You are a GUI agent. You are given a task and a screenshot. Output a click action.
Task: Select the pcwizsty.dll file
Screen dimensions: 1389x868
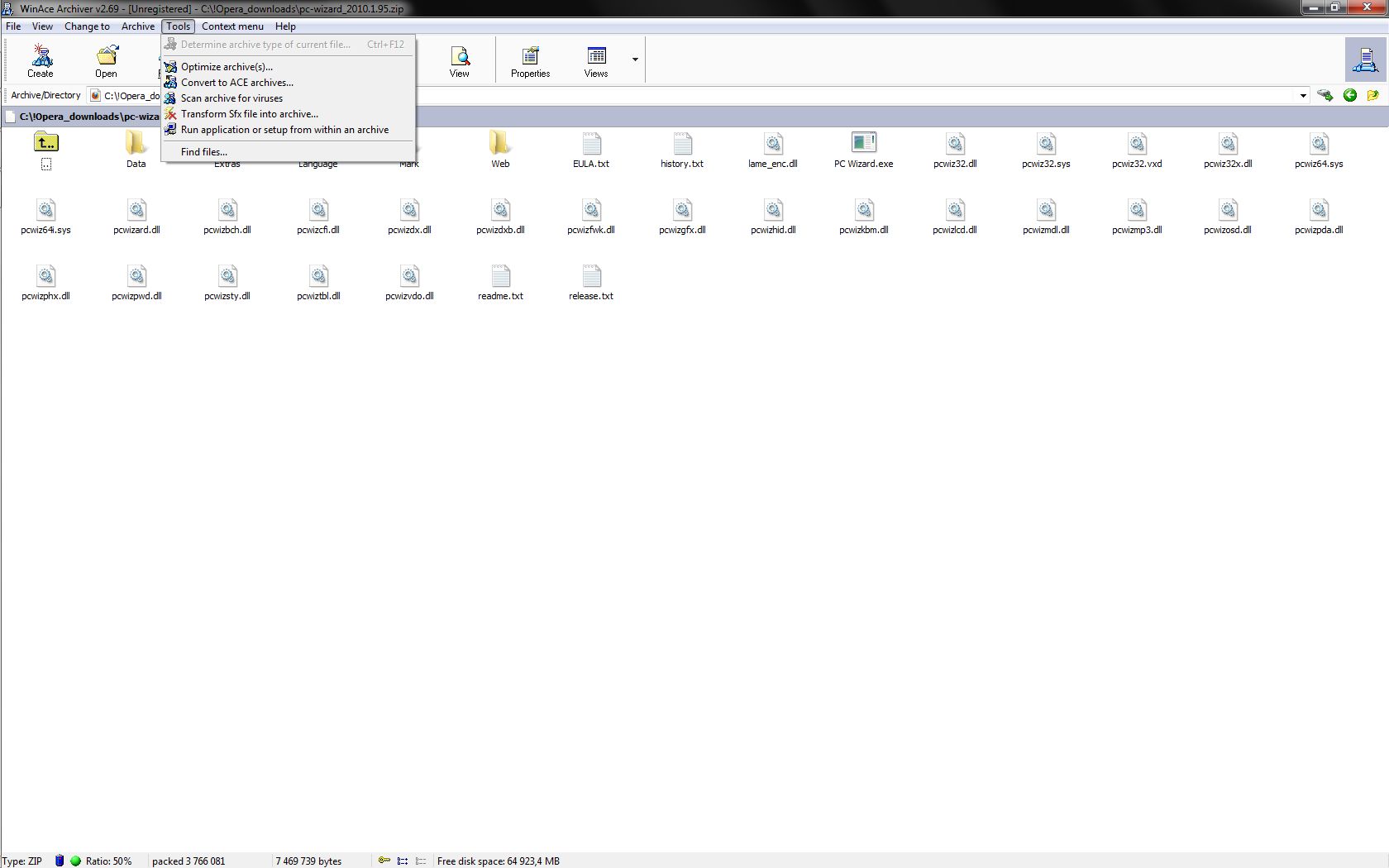(227, 283)
